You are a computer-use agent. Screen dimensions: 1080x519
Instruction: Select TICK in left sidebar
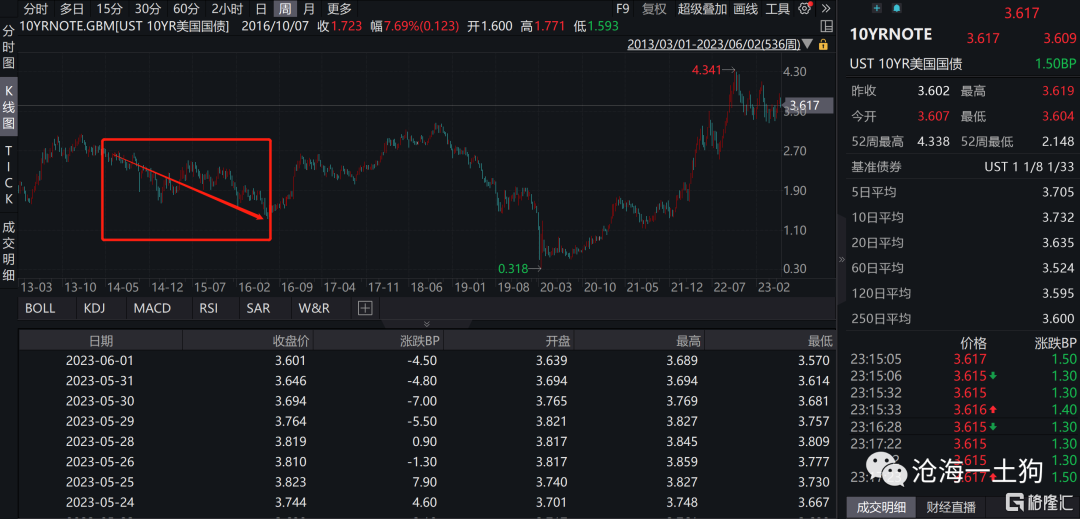(9, 175)
